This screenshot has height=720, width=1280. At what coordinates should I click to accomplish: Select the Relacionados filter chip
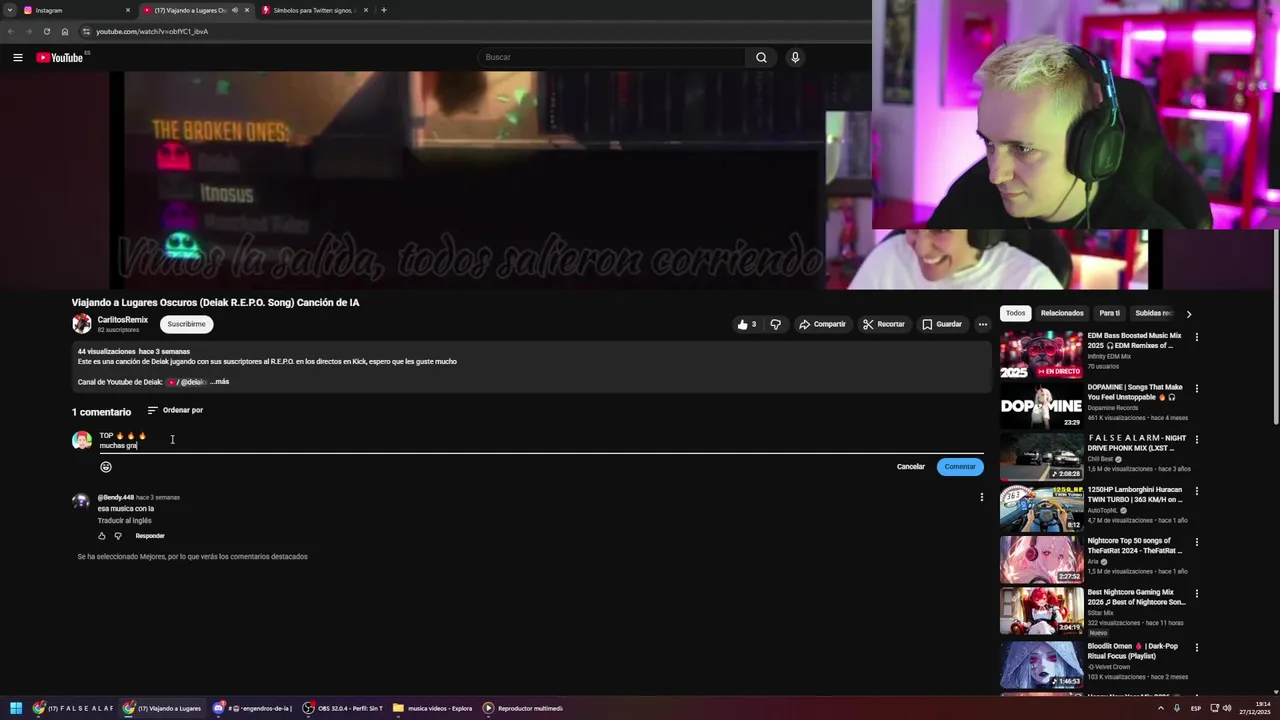coord(1062,313)
